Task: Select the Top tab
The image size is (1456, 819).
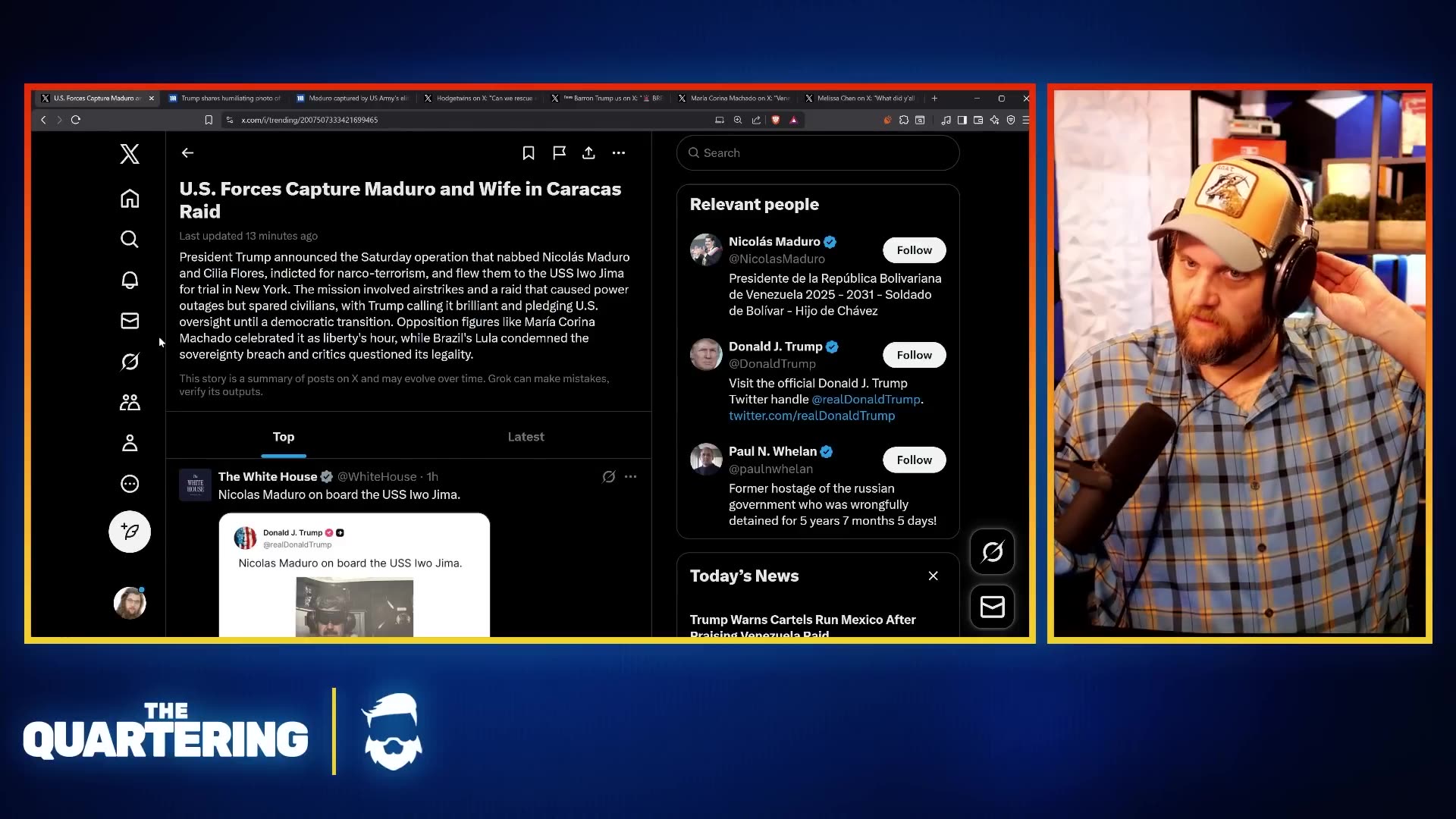Action: pos(283,437)
